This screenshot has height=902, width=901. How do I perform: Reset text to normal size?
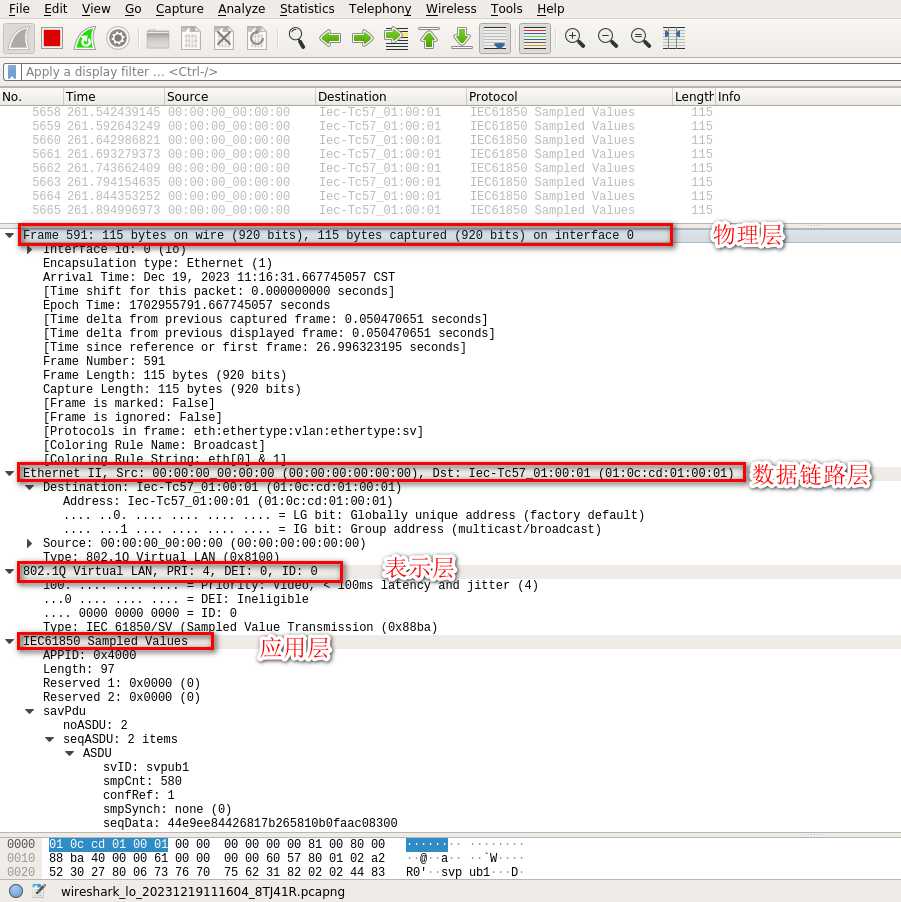640,39
